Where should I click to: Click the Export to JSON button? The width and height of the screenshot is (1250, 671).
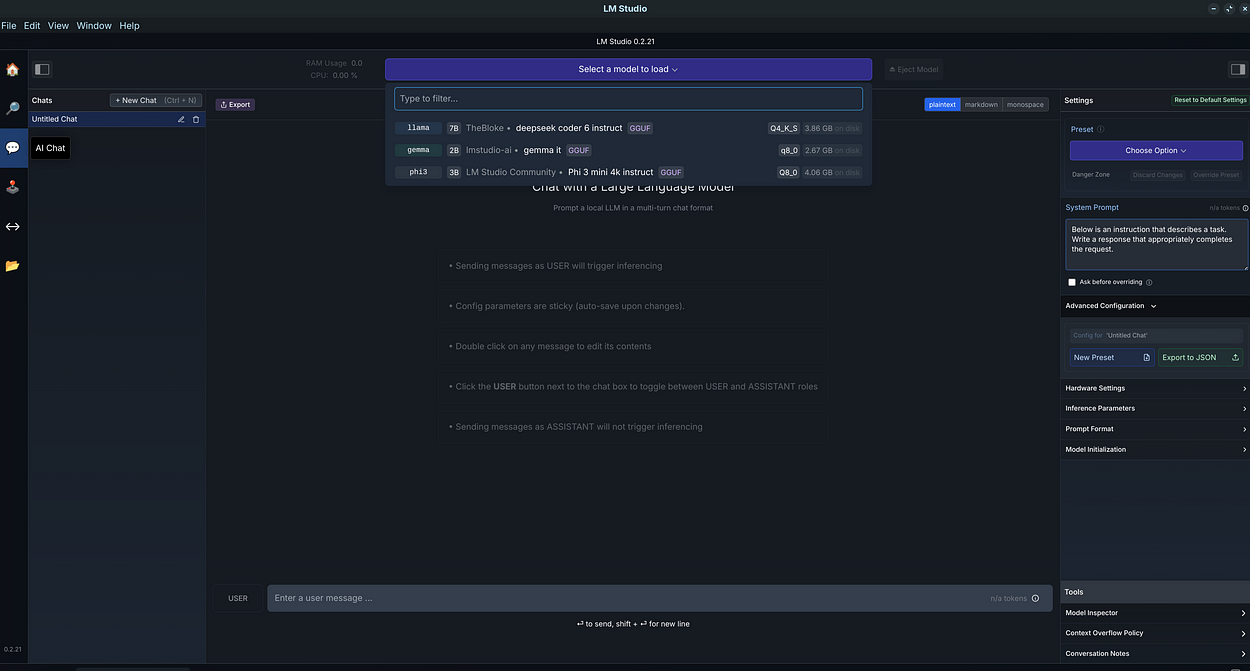1200,357
